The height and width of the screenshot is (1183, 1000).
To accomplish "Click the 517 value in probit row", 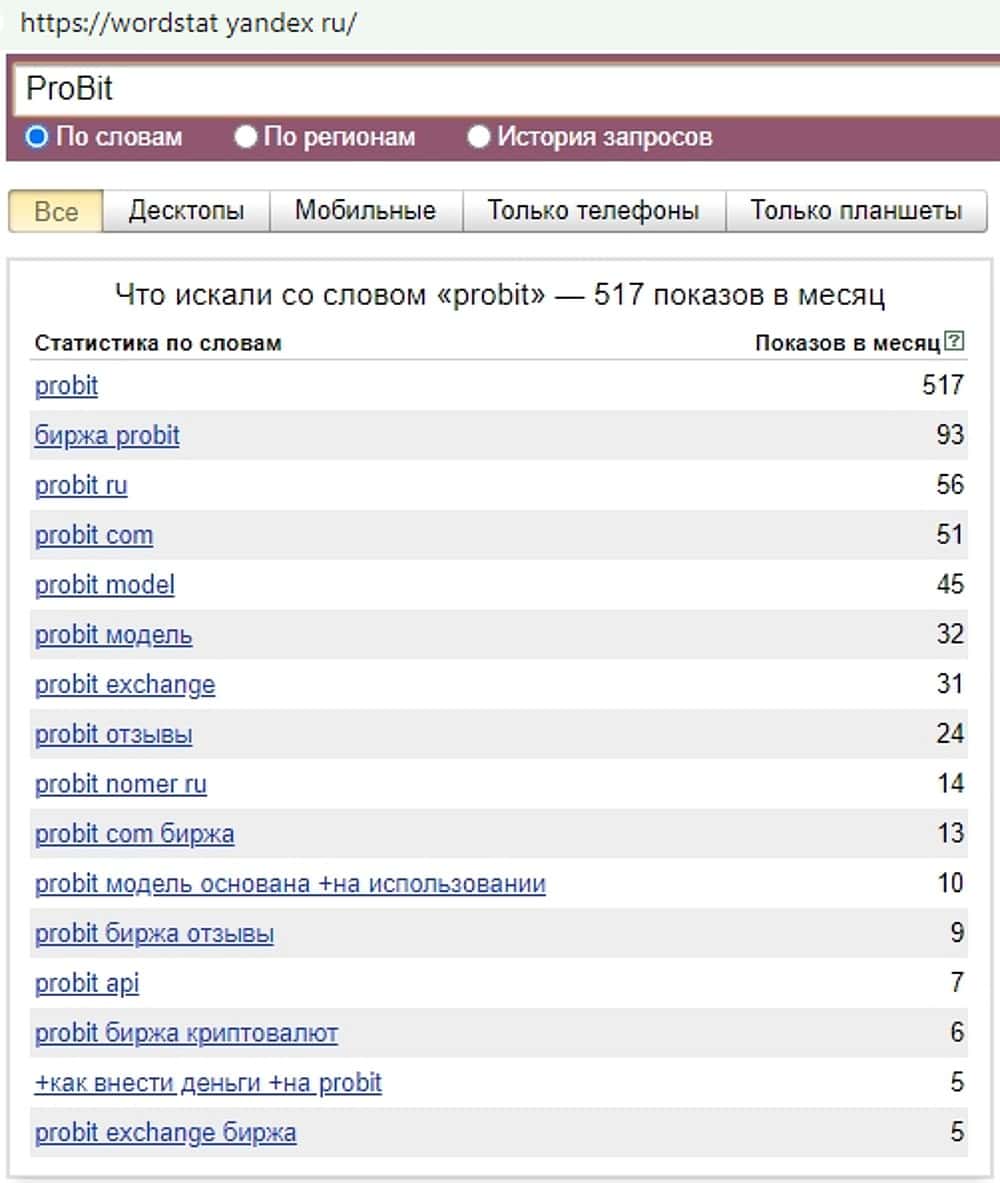I will point(943,385).
